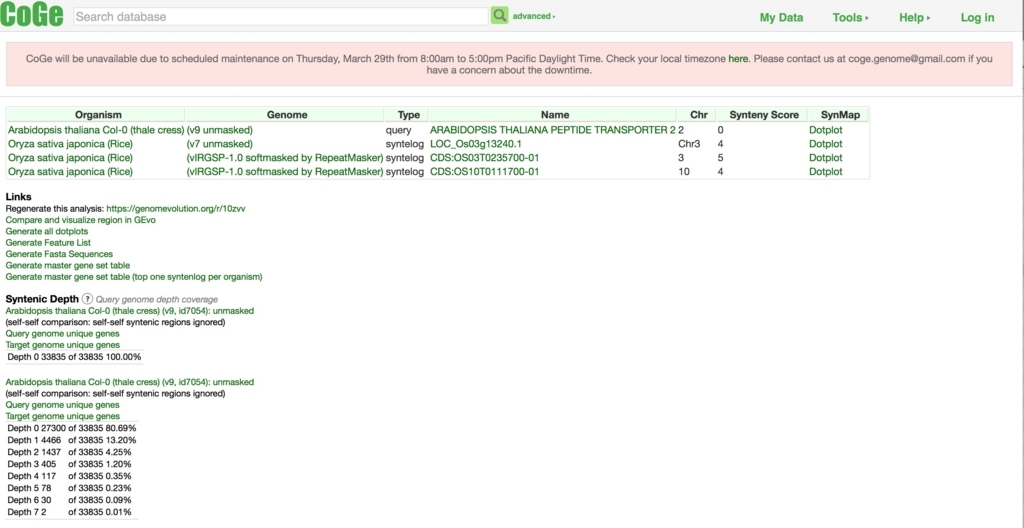Image resolution: width=1024 pixels, height=528 pixels.
Task: Click the Genome column header
Action: 287,114
